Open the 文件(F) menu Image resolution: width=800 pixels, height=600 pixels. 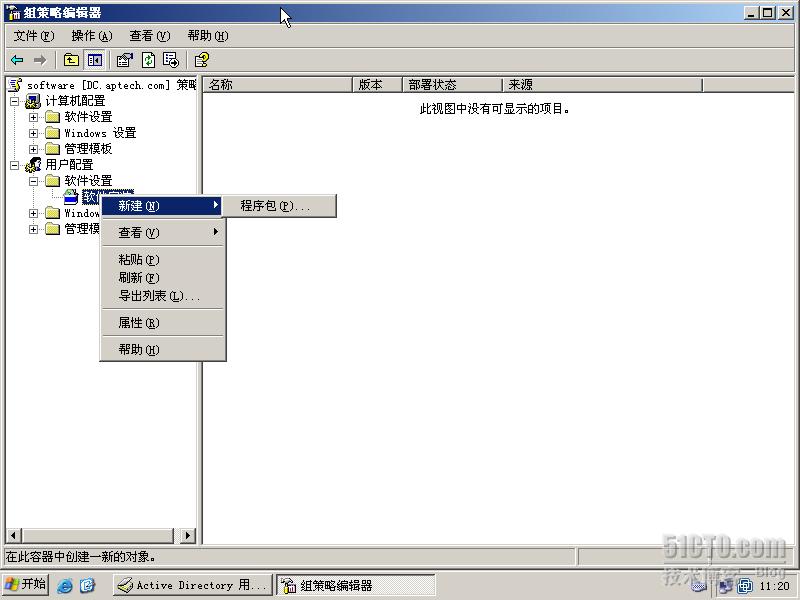click(34, 36)
